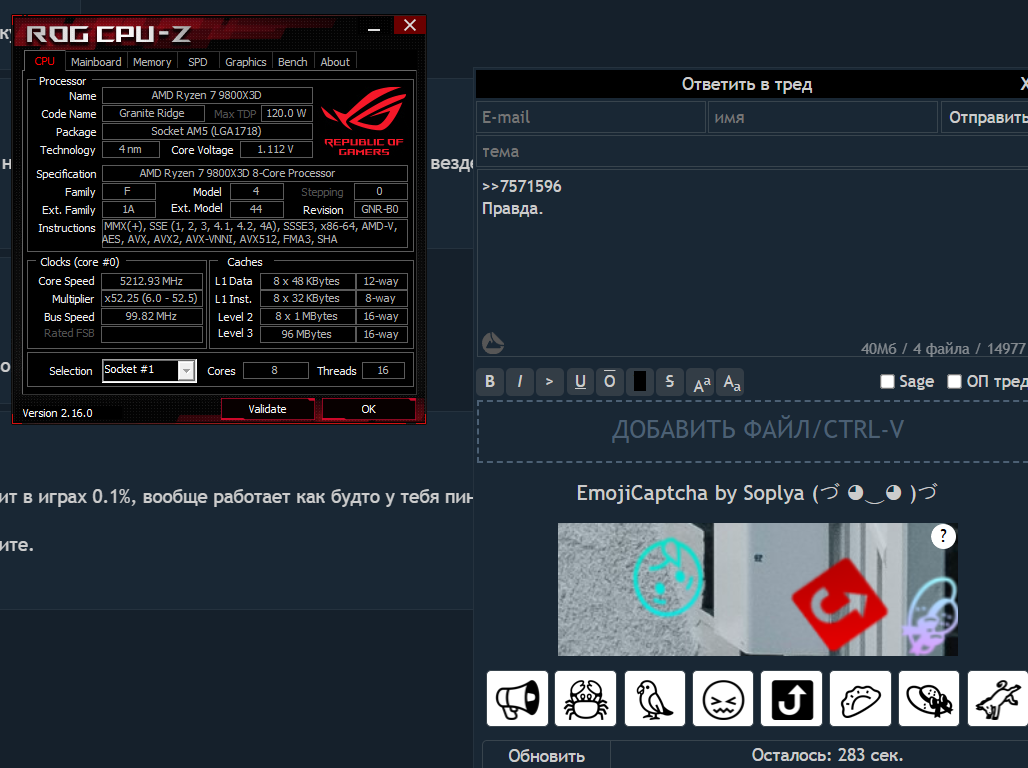Pick the crab emoji in the captcha
The width and height of the screenshot is (1028, 768).
(585, 698)
